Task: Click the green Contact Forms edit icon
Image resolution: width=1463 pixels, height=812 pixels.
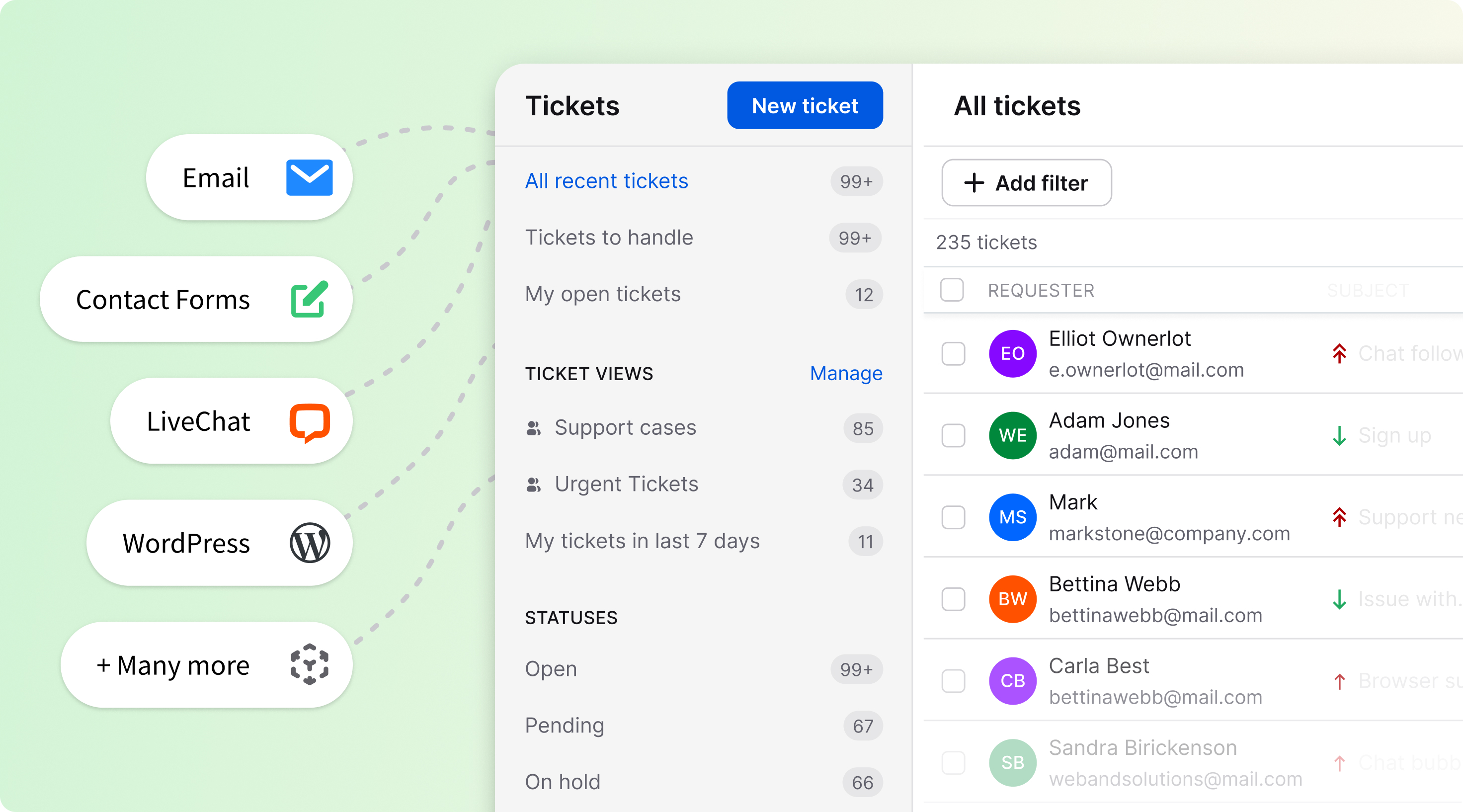Action: (309, 299)
